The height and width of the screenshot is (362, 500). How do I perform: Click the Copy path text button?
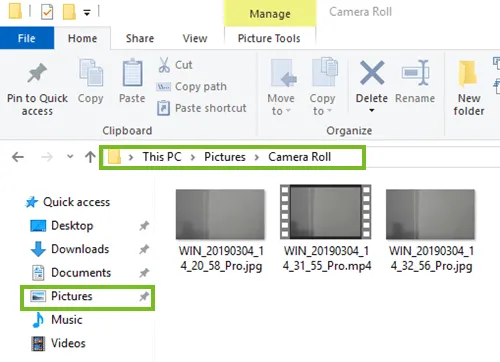(x=201, y=87)
